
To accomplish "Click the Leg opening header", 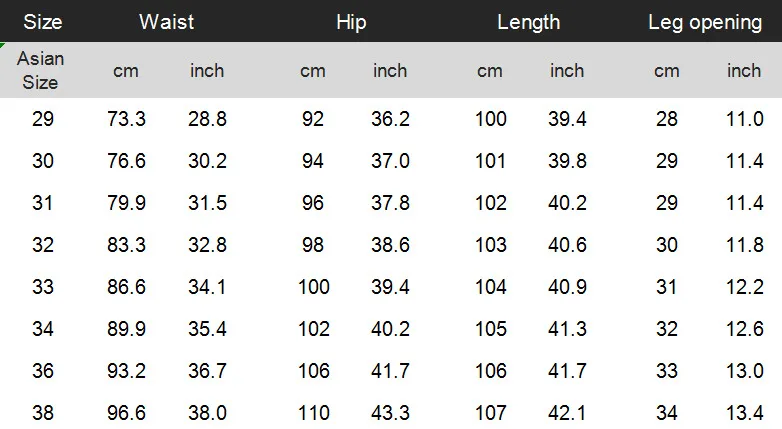I will [705, 22].
